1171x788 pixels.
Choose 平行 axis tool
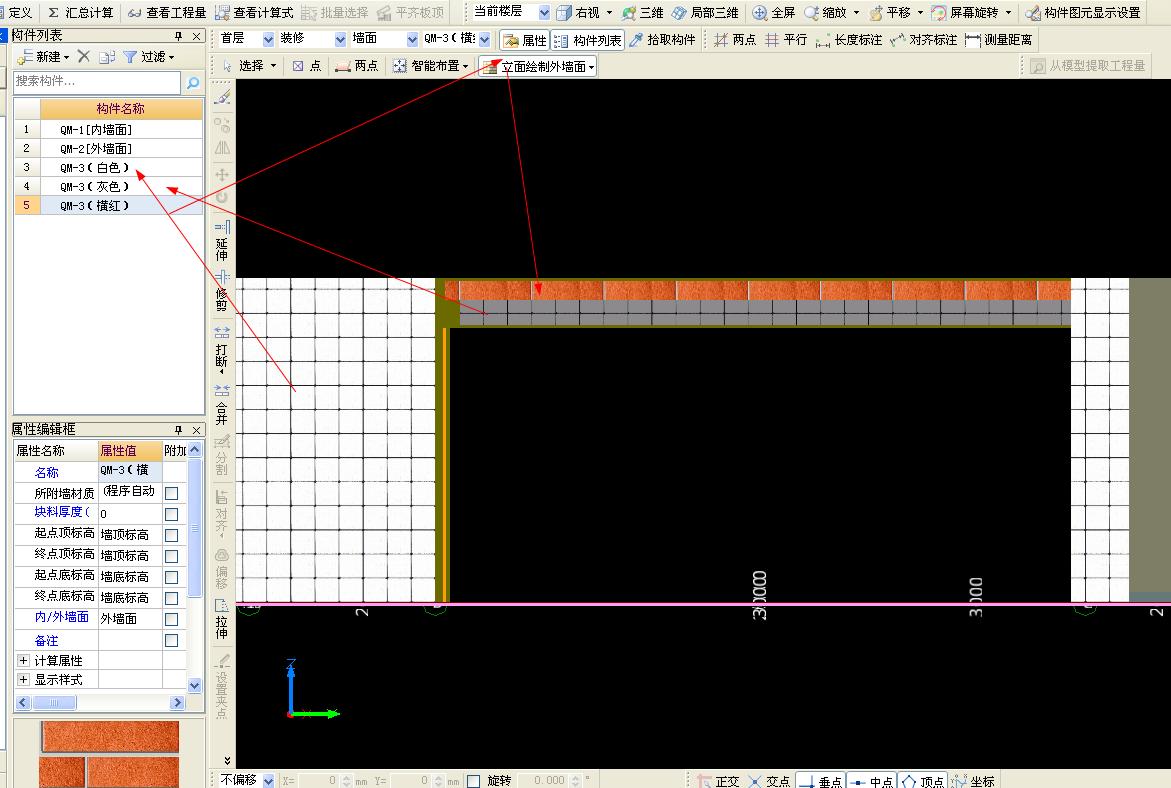786,40
